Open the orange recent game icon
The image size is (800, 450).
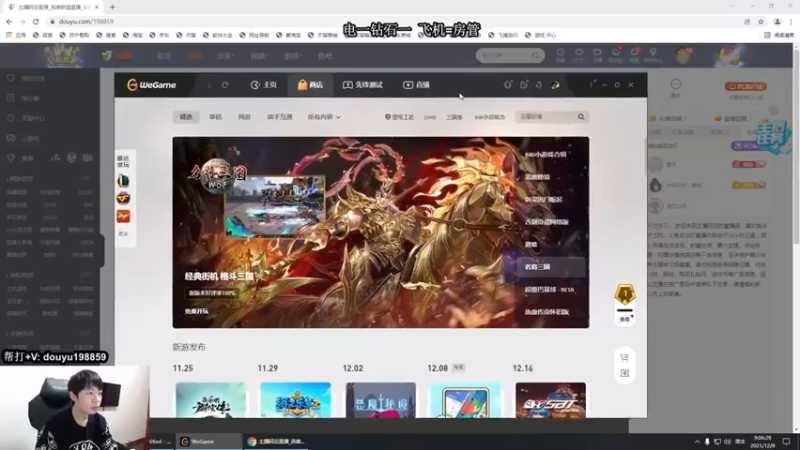point(123,216)
